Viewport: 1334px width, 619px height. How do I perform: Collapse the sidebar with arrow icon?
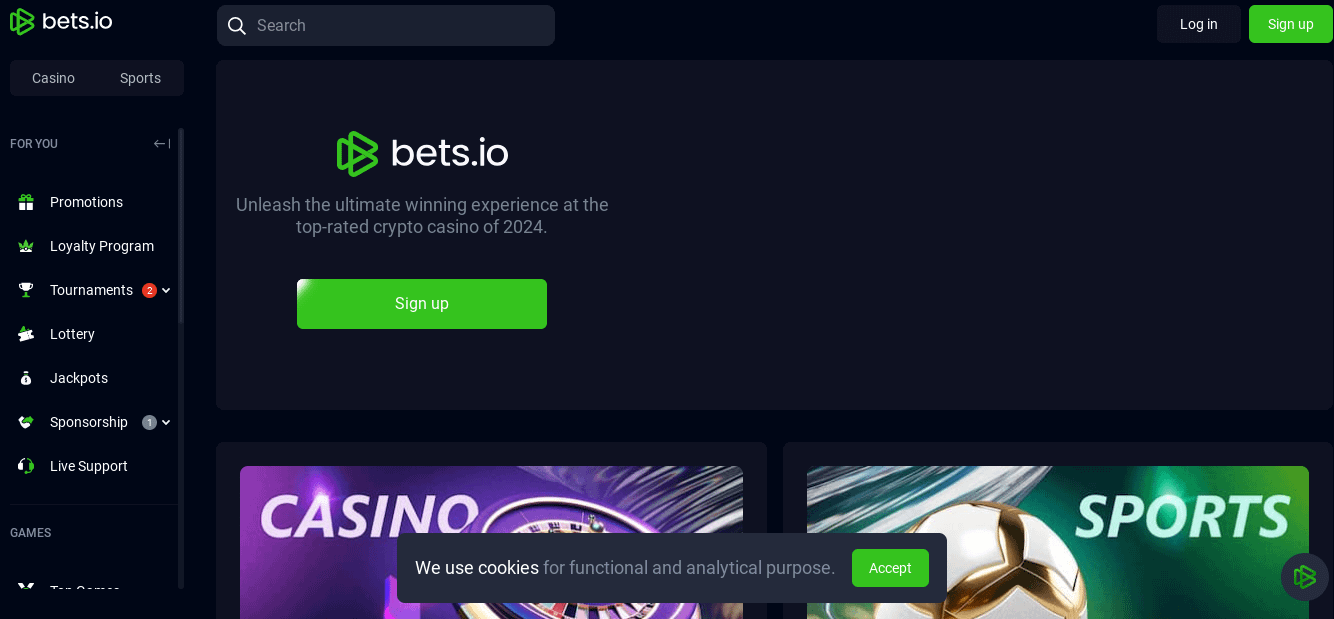tap(162, 144)
